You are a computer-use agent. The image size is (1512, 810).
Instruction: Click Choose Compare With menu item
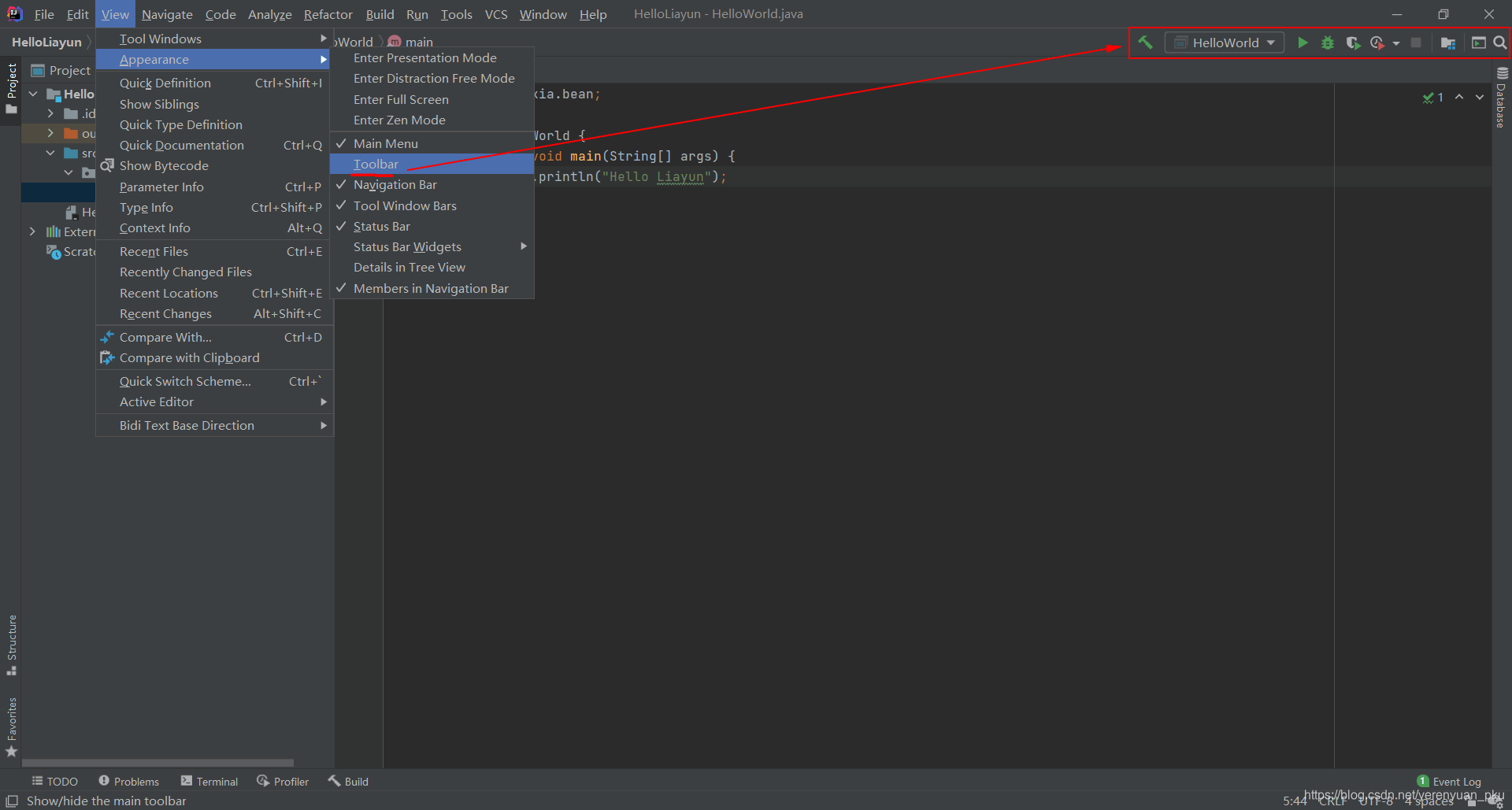(x=214, y=337)
